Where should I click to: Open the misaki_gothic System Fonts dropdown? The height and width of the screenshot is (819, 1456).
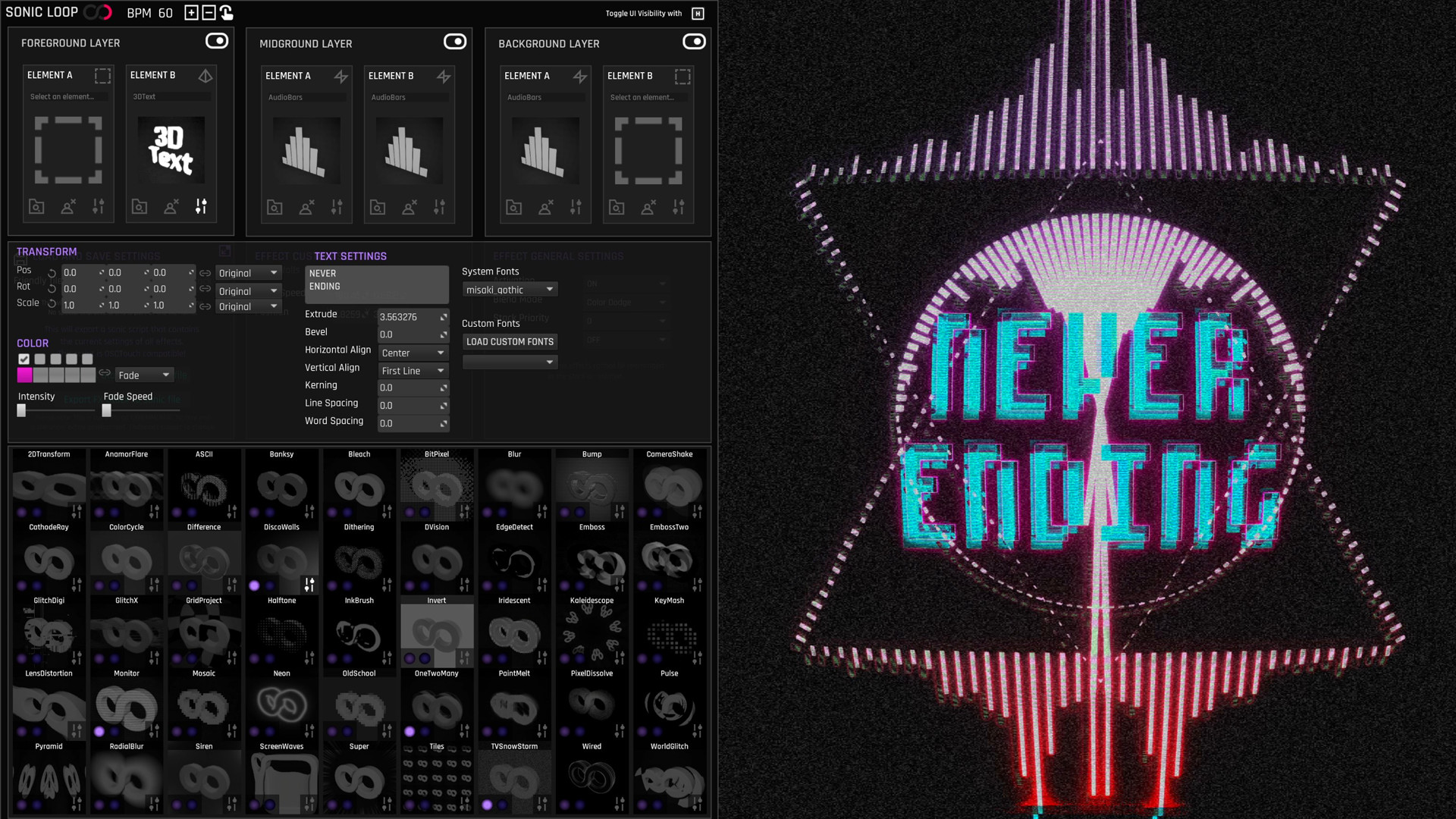click(x=510, y=289)
